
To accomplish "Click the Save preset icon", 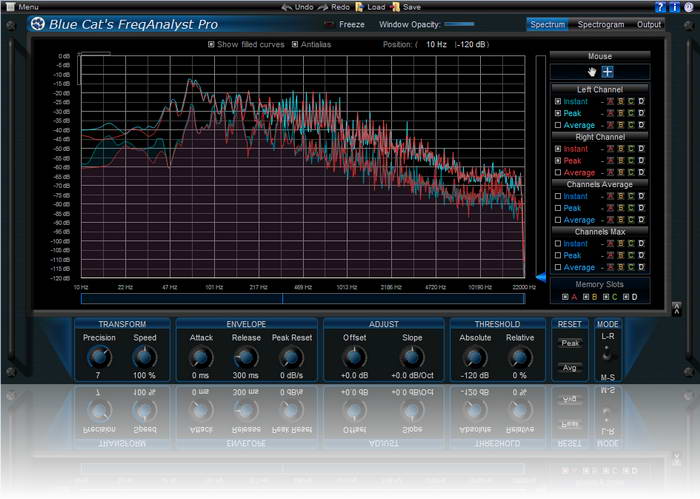I will click(x=396, y=7).
